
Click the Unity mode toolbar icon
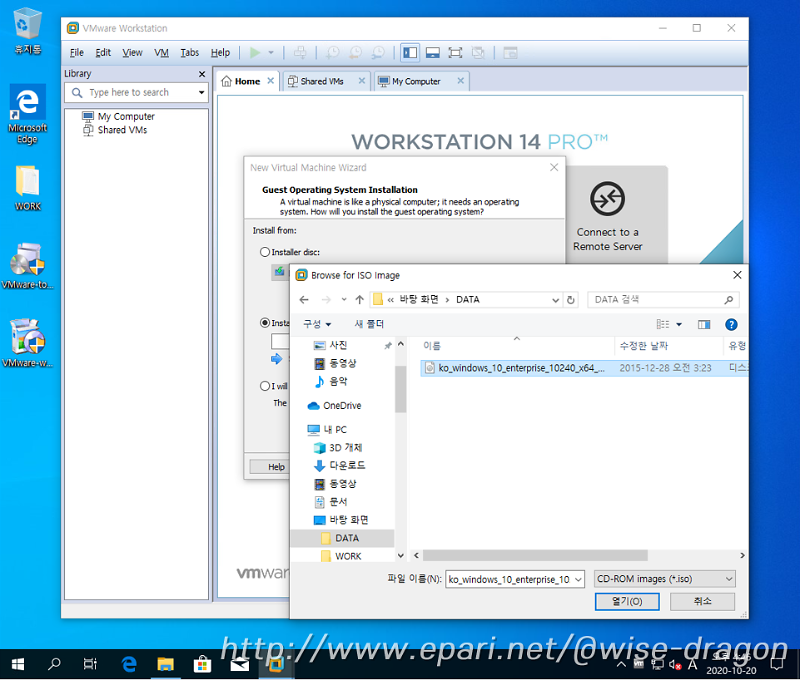click(478, 53)
